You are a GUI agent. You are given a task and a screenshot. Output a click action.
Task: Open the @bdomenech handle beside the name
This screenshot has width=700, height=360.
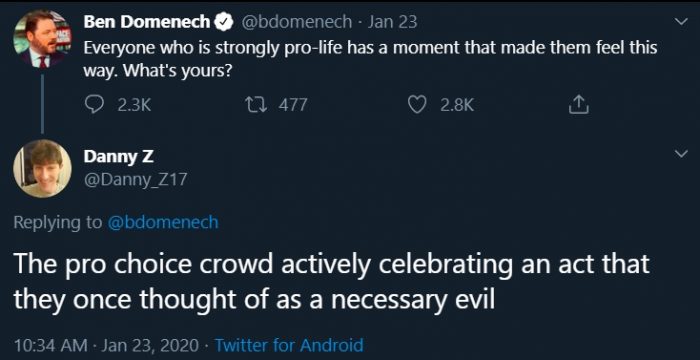[x=296, y=21]
